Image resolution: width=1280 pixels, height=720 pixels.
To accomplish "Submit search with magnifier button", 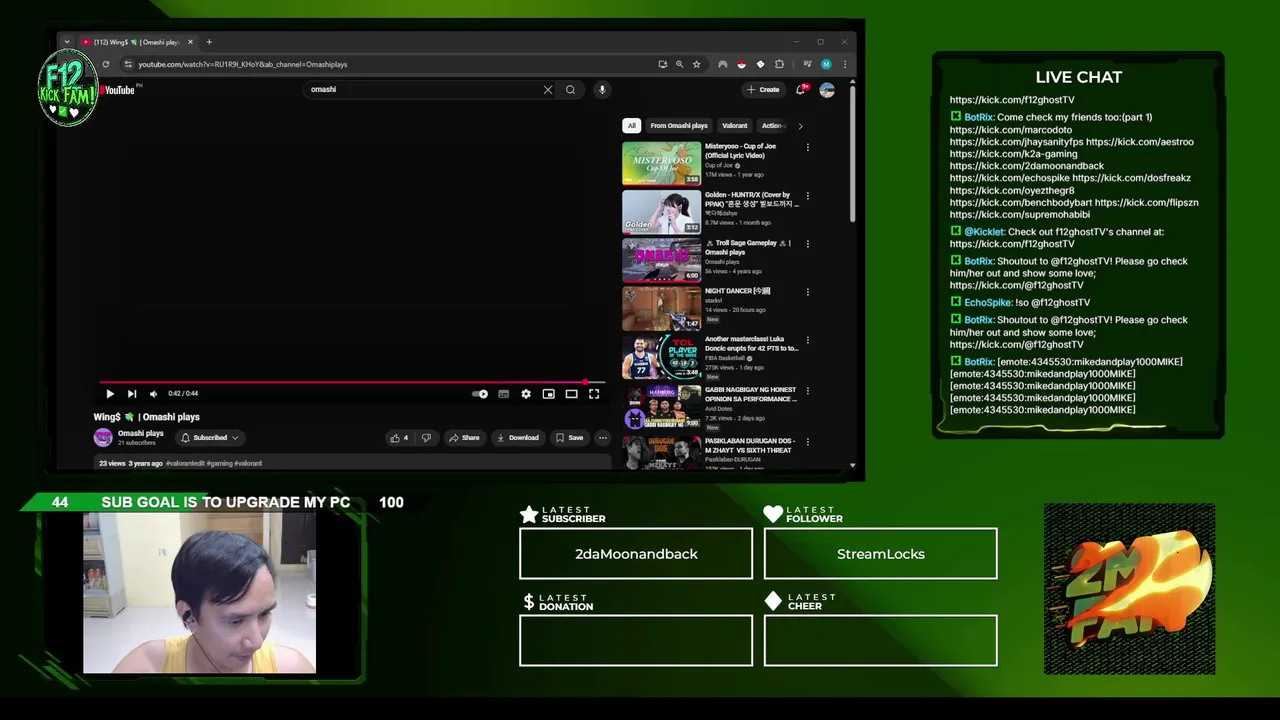I will pyautogui.click(x=570, y=90).
